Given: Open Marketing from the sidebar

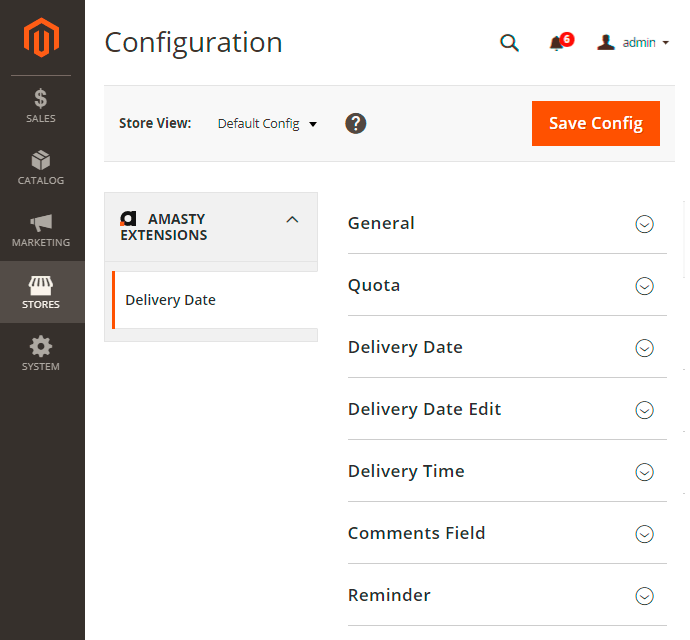Looking at the screenshot, I should pyautogui.click(x=42, y=230).
